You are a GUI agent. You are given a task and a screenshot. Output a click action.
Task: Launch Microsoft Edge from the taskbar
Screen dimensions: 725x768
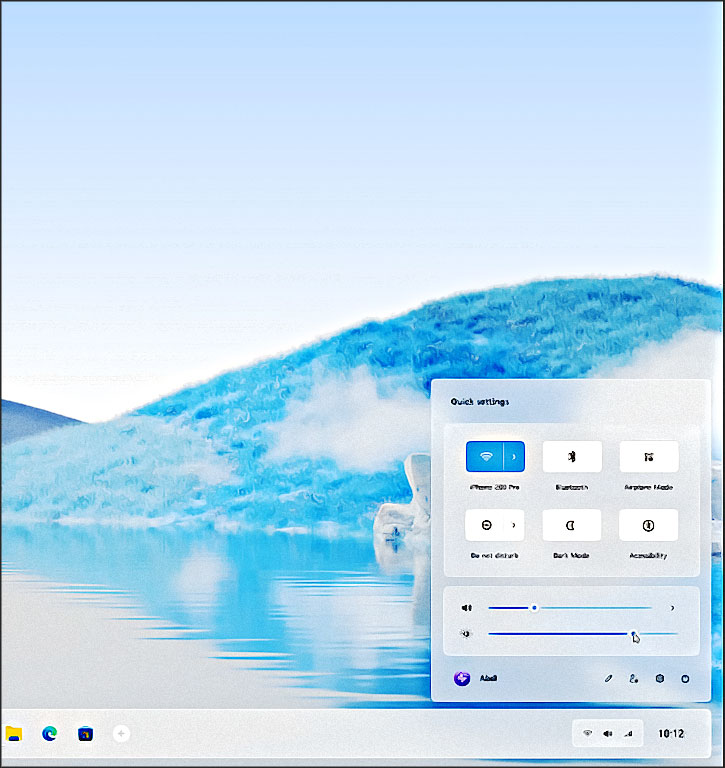tap(49, 734)
